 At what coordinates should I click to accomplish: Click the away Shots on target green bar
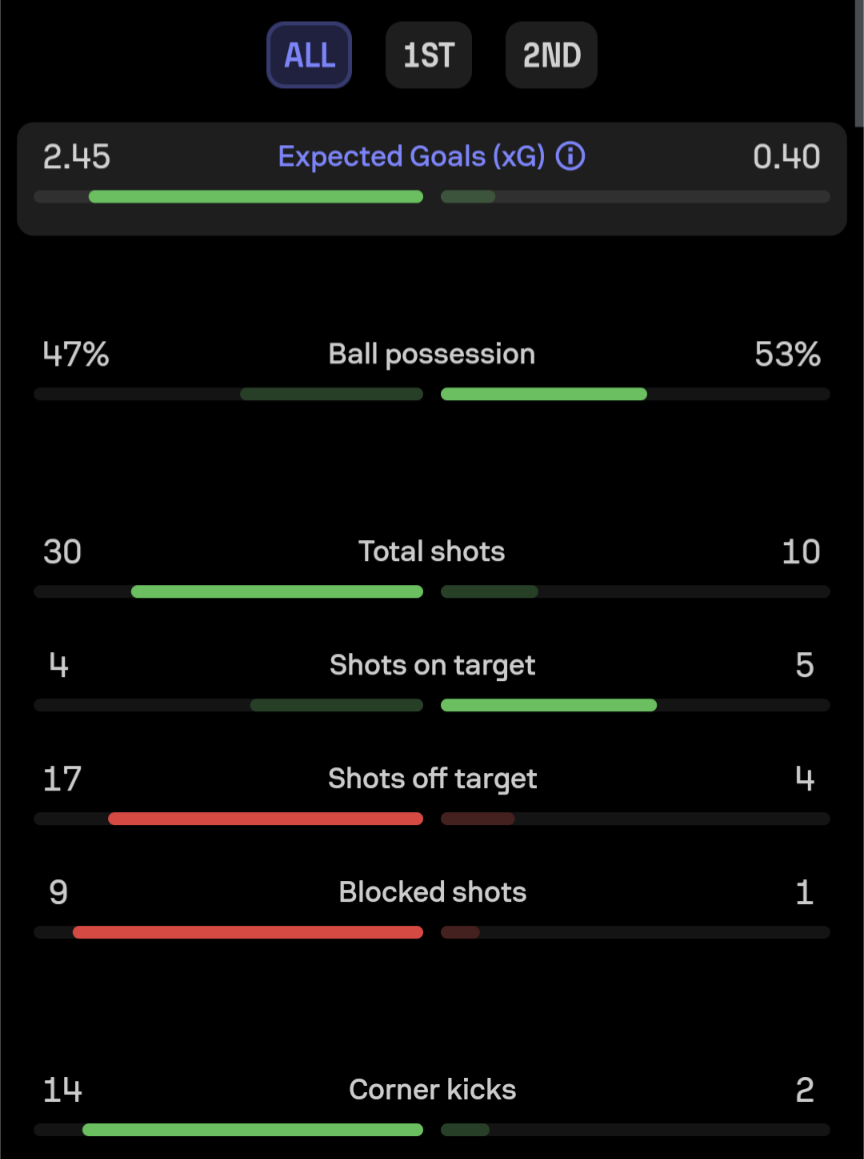pyautogui.click(x=549, y=705)
